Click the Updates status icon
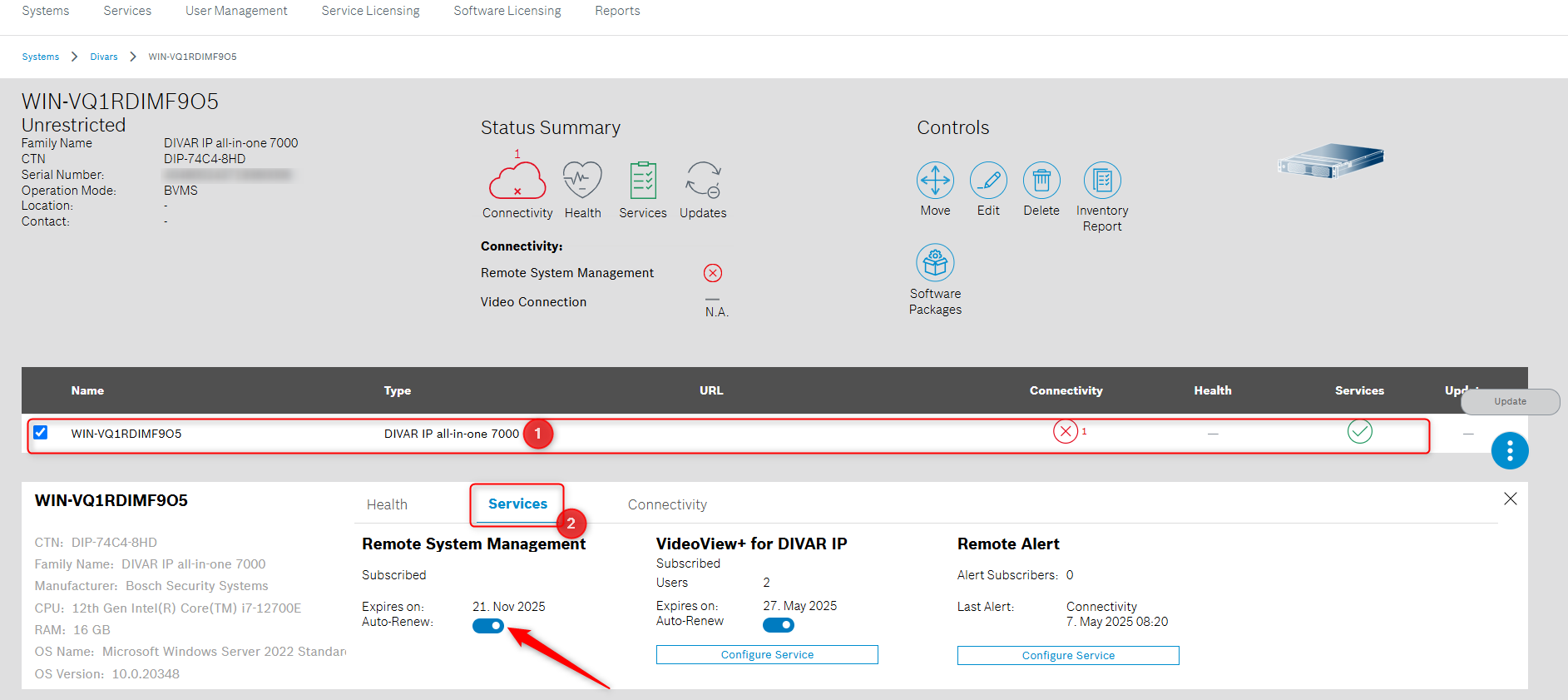Image resolution: width=1568 pixels, height=700 pixels. pyautogui.click(x=703, y=180)
